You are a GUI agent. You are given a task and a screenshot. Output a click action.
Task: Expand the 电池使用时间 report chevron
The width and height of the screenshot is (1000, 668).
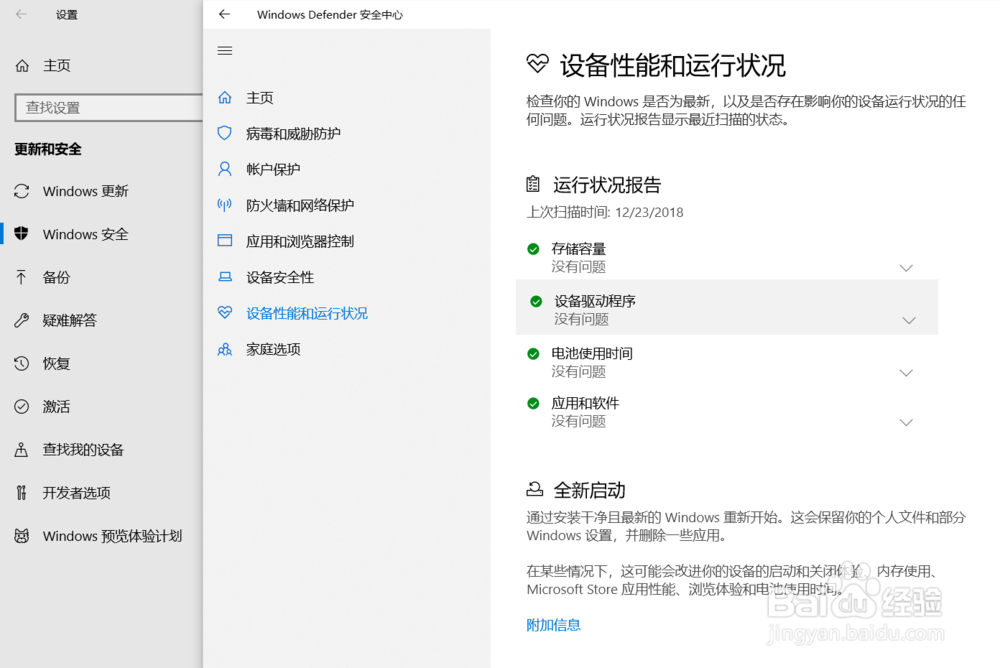(x=906, y=373)
